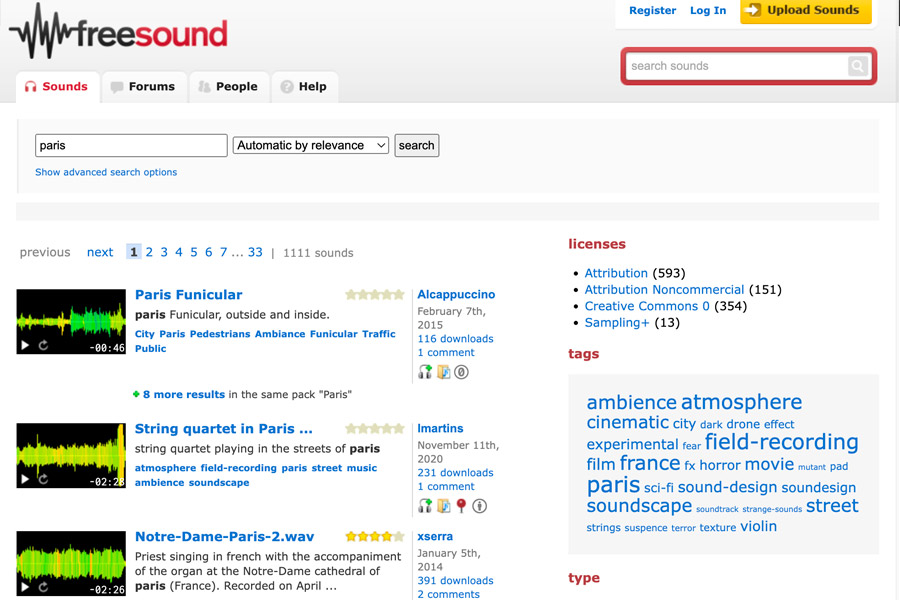The image size is (900, 600).
Task: Open user Alcappuccino profile
Action: pos(456,295)
